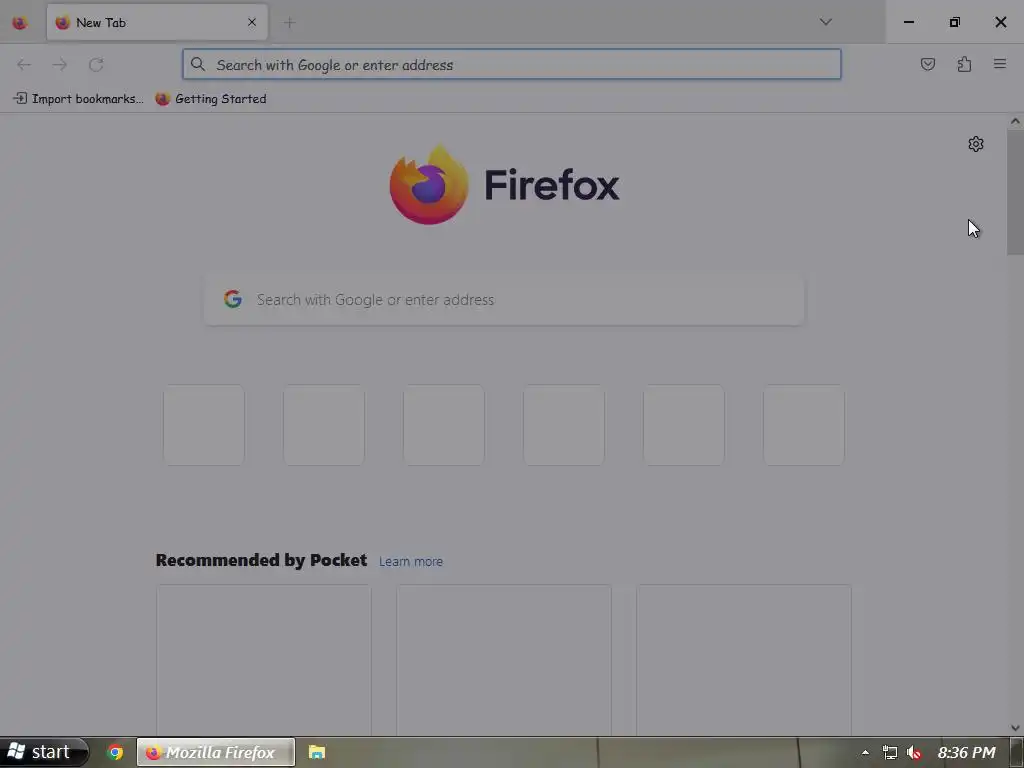Viewport: 1024px width, 768px height.
Task: Focus the address bar field
Action: (511, 64)
